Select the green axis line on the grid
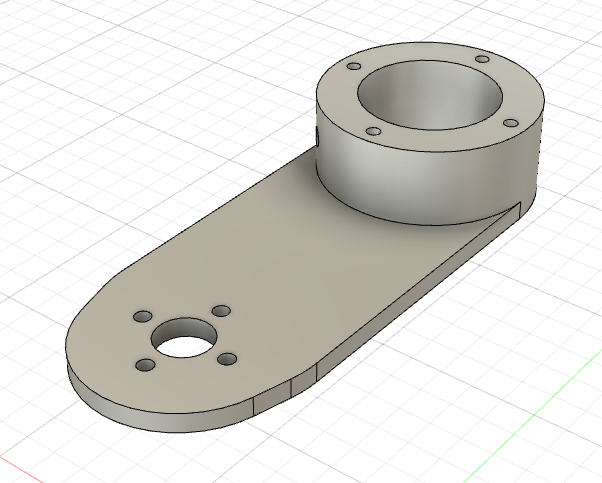The width and height of the screenshot is (602, 483). (534, 417)
